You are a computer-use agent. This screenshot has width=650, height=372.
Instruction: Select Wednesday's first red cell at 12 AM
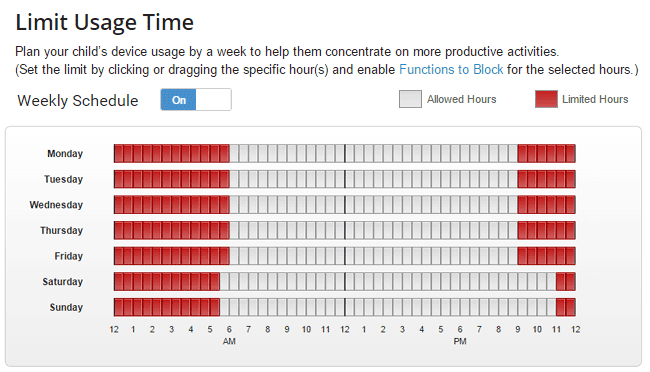119,205
